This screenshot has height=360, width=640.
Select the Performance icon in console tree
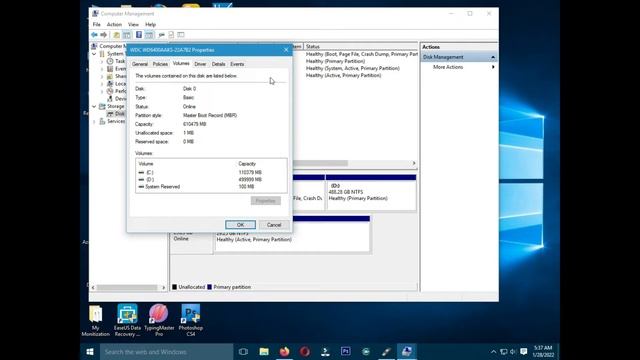(110, 91)
